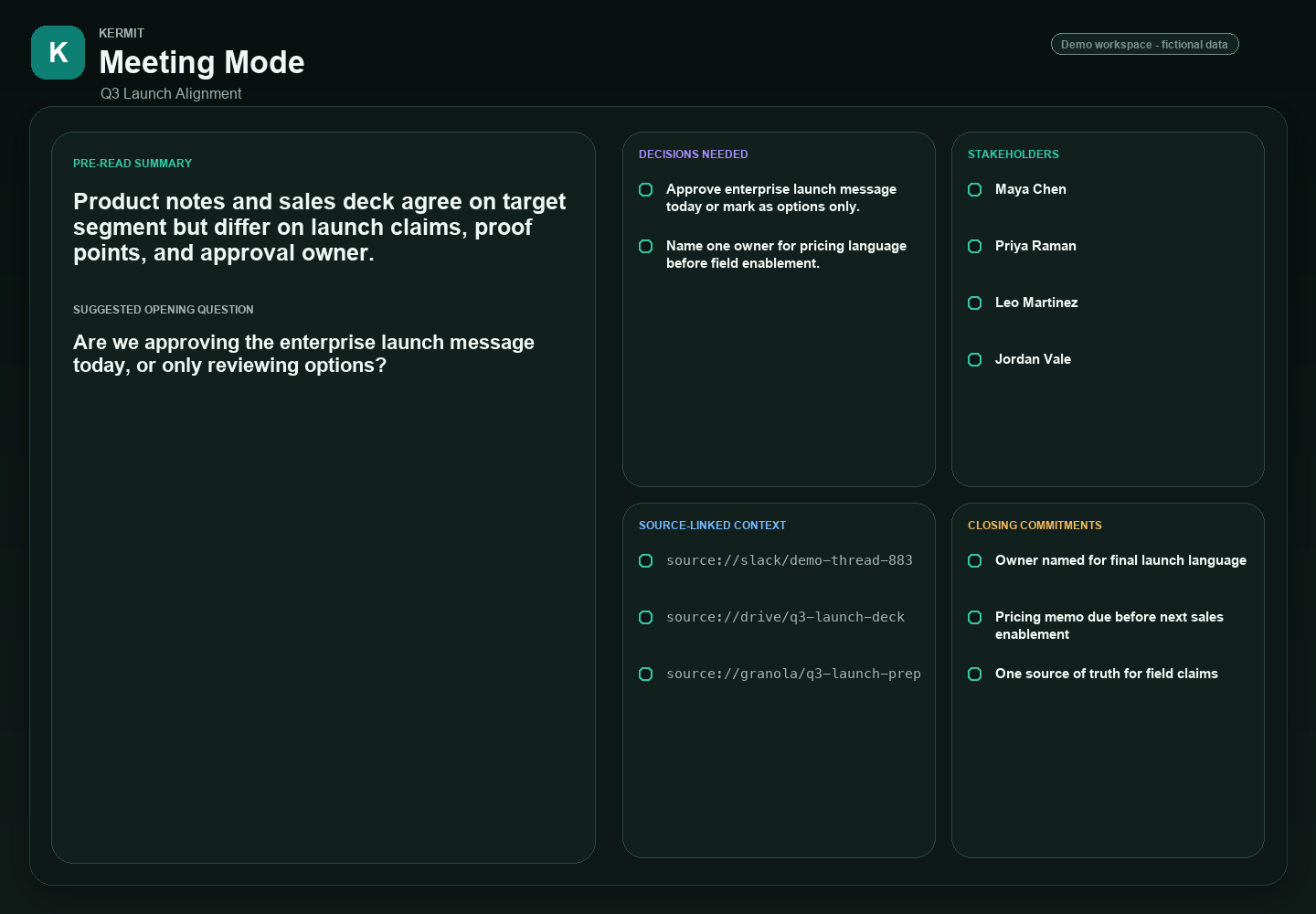Click the KERMIT app name label
The image size is (1316, 914).
click(x=122, y=33)
